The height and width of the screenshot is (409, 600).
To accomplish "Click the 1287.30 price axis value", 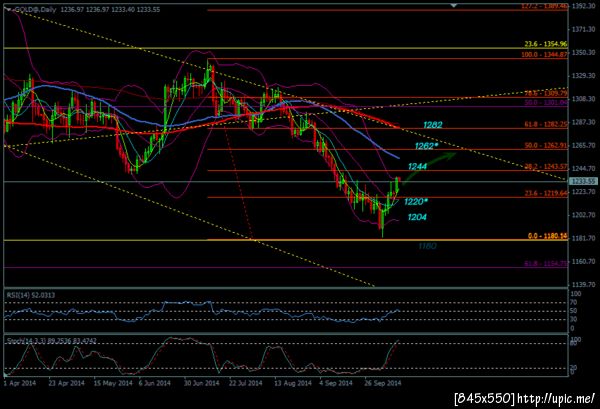I will pos(583,122).
